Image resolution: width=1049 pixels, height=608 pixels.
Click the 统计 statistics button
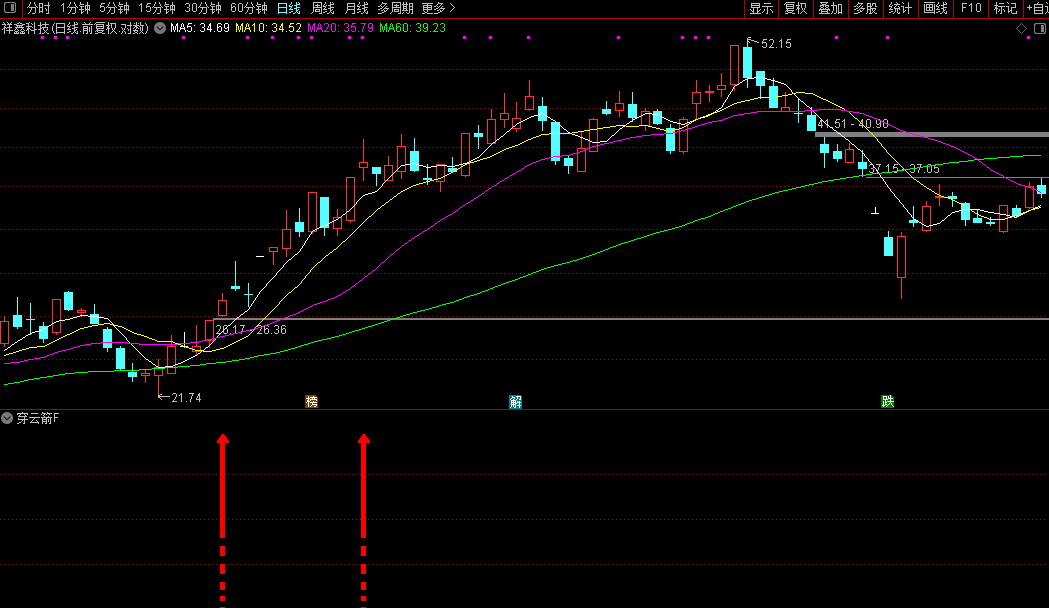click(900, 8)
